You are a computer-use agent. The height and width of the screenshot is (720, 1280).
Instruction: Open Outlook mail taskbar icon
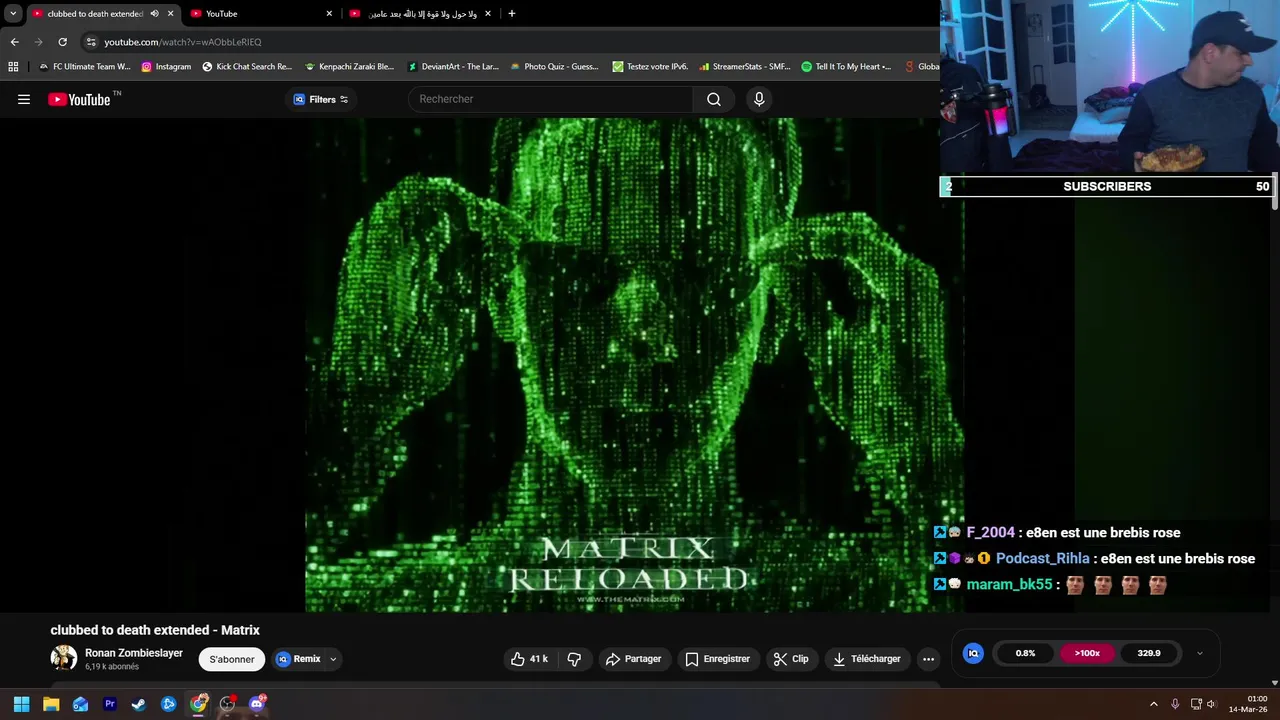[x=80, y=704]
